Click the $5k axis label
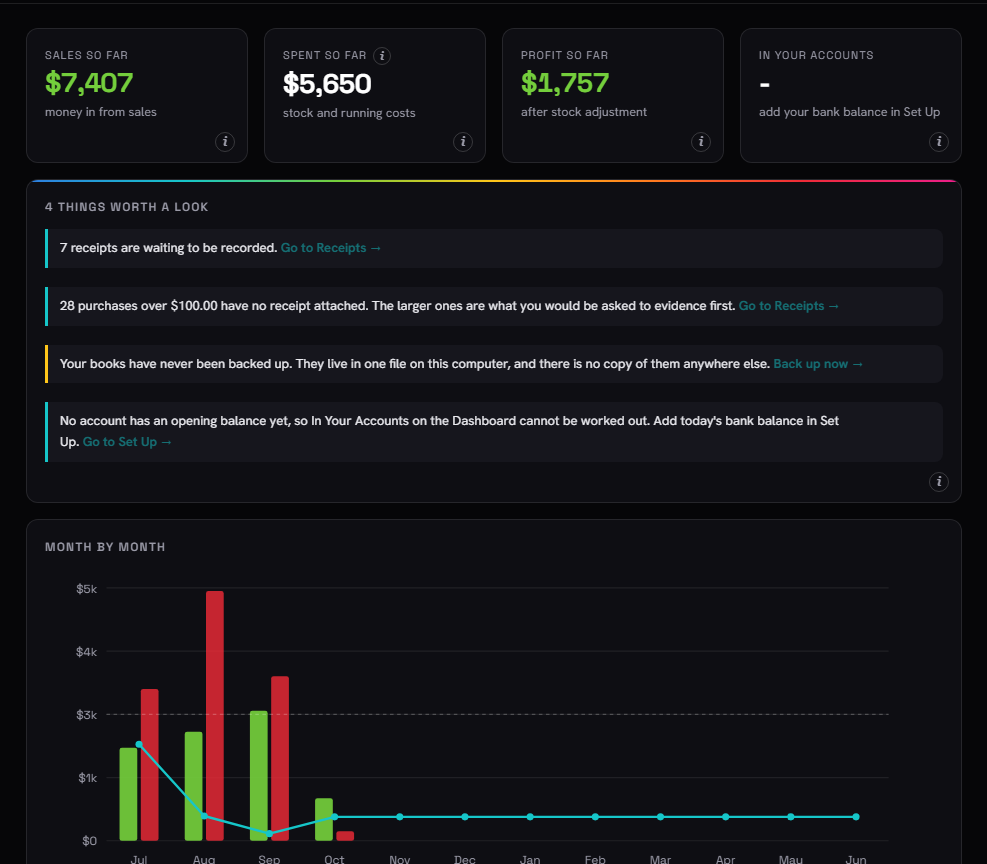 click(87, 589)
